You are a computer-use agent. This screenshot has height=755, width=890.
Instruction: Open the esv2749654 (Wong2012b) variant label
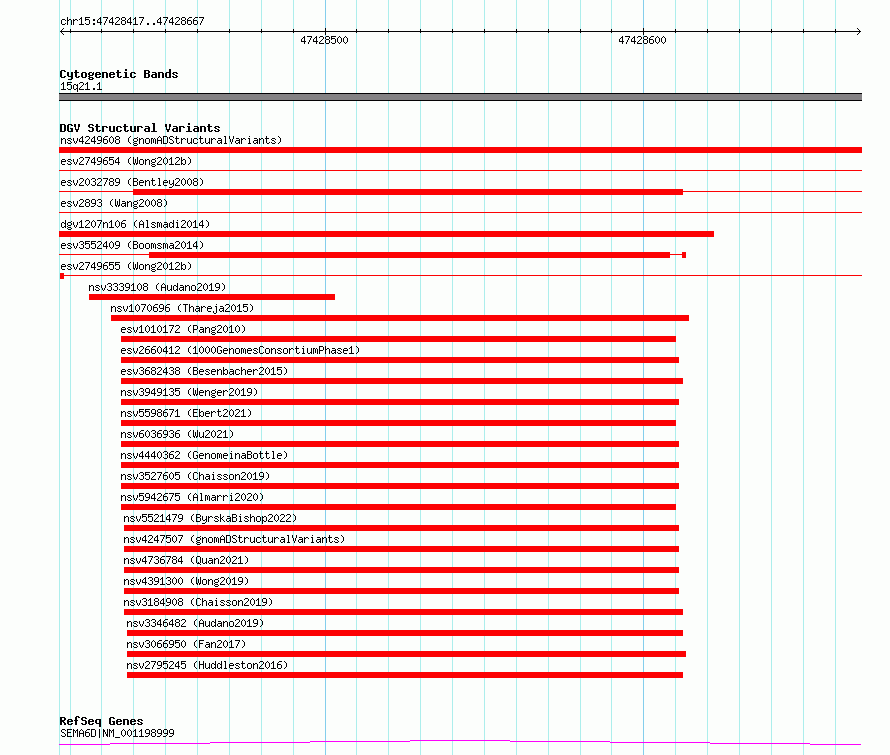[x=126, y=161]
